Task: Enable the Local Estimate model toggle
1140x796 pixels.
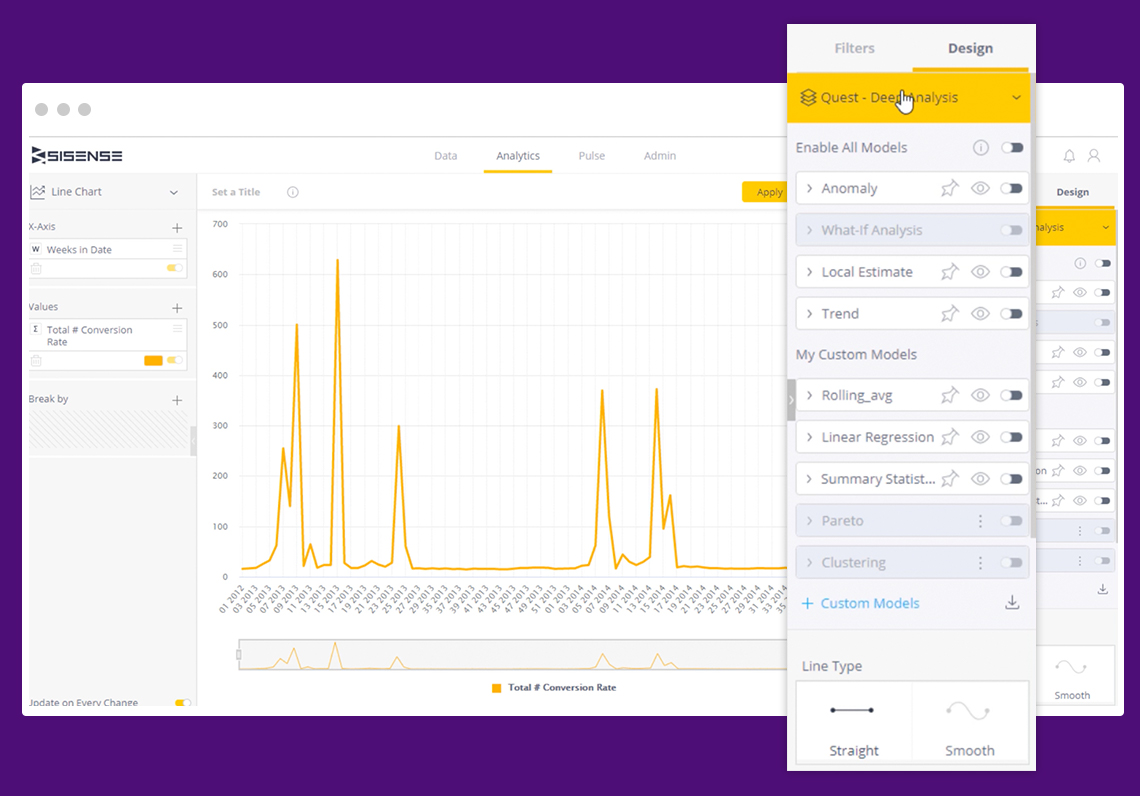Action: click(x=1012, y=272)
